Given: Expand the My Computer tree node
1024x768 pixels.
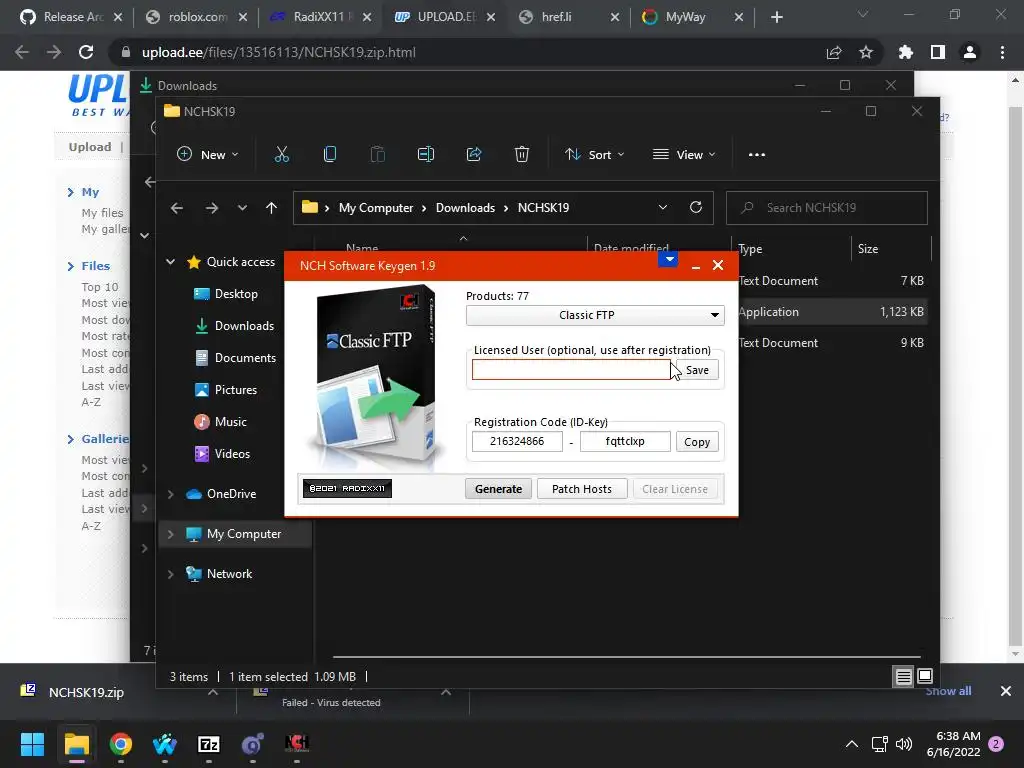Looking at the screenshot, I should click(x=170, y=534).
